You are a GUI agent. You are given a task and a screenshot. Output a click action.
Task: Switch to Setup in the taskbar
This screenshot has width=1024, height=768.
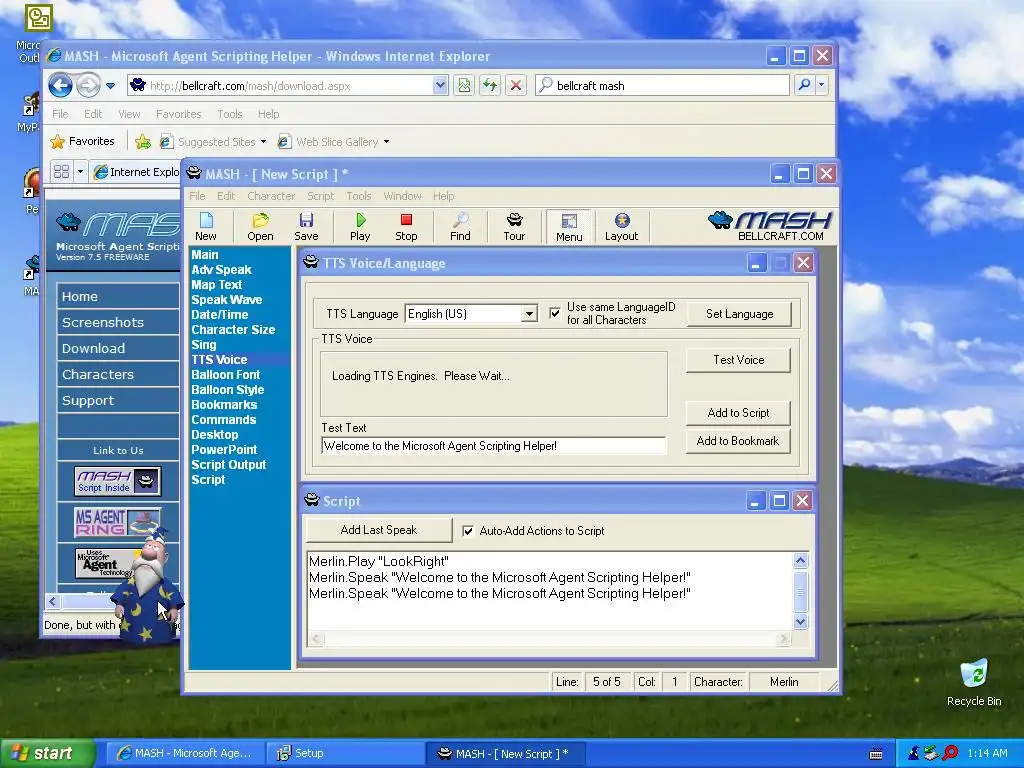click(345, 753)
